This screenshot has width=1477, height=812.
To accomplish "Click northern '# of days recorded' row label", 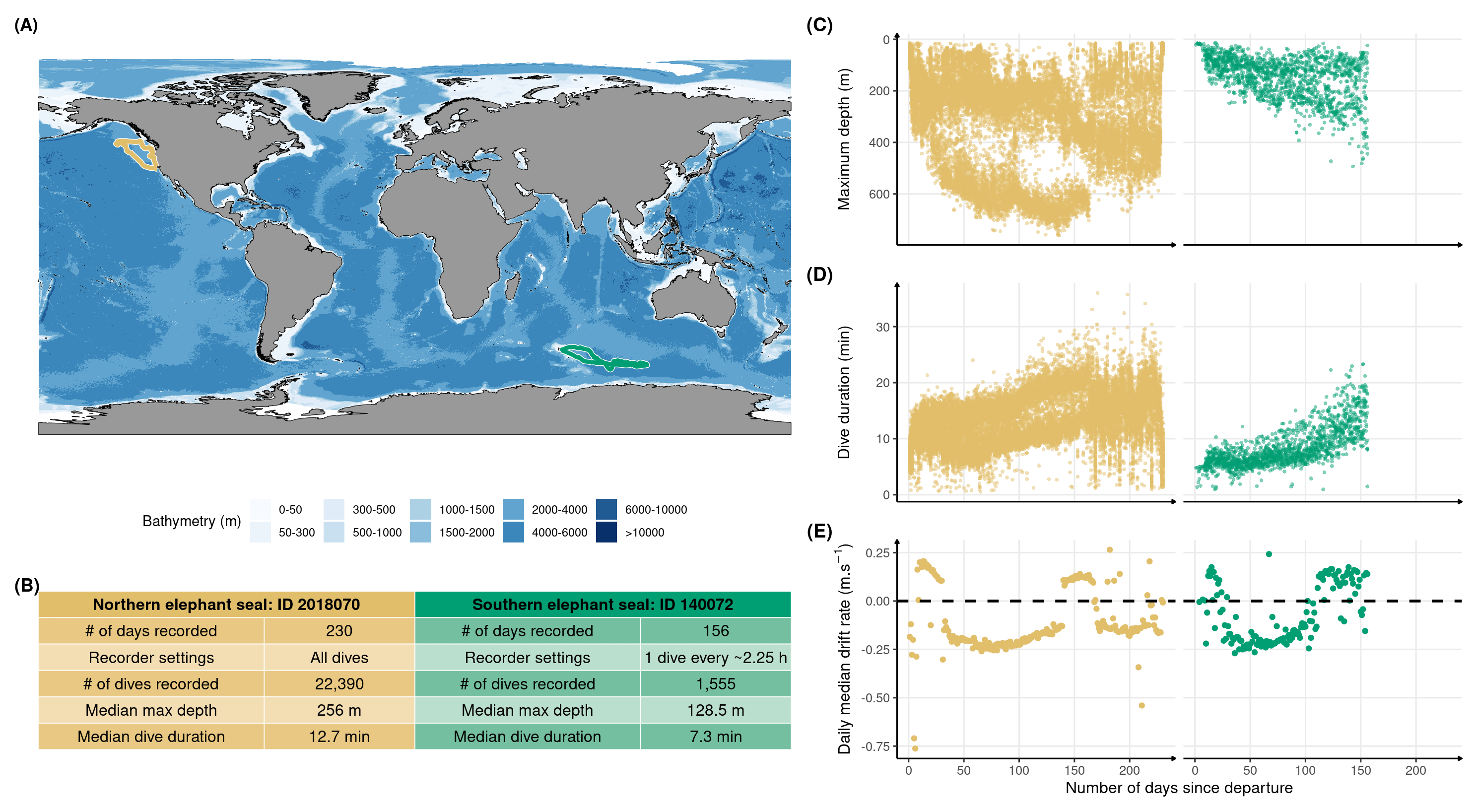I will point(151,631).
